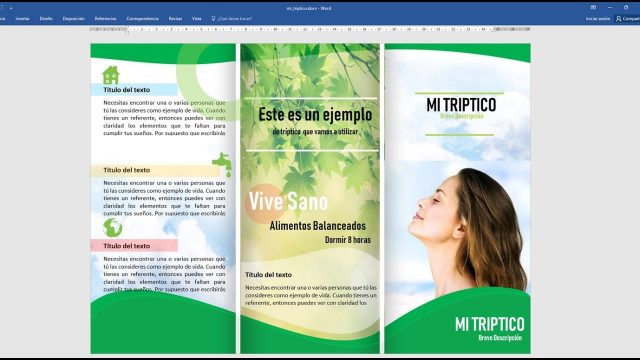Switch to the Referencias tab
The width and height of the screenshot is (640, 360).
105,19
